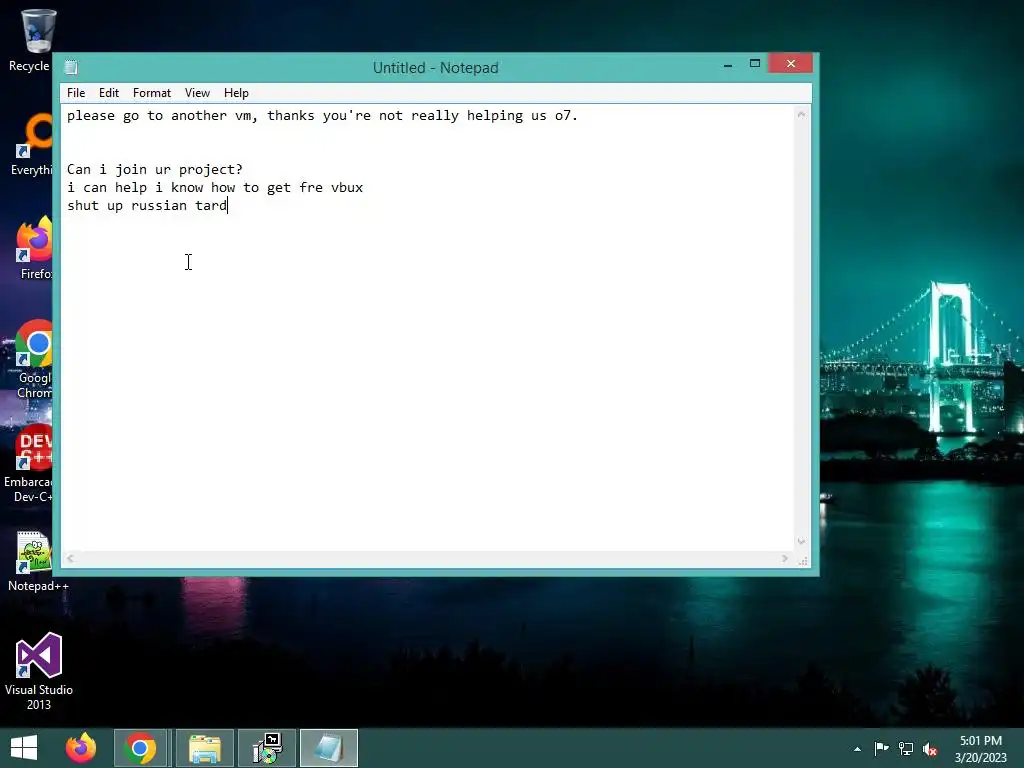Click the muted volume tray icon
The width and height of the screenshot is (1024, 768).
pos(930,749)
